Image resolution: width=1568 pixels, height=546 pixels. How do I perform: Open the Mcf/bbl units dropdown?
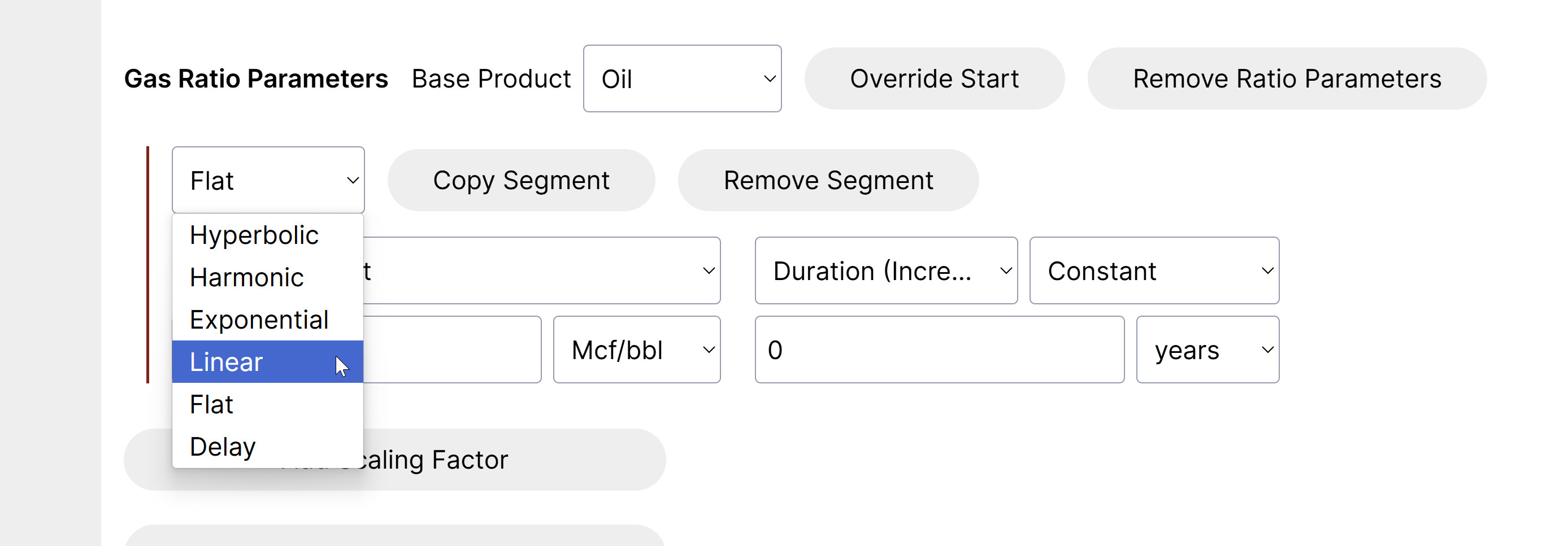click(x=636, y=350)
